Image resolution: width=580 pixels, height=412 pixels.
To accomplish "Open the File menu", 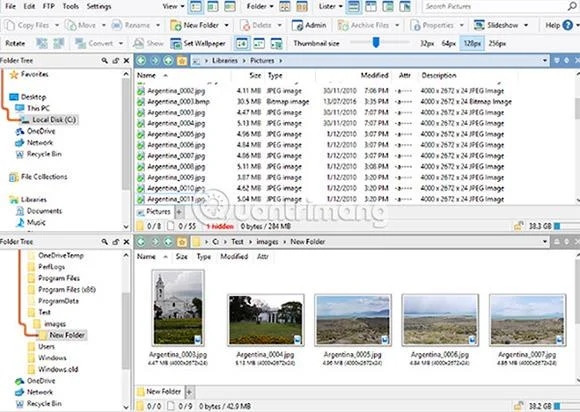I will click(11, 6).
